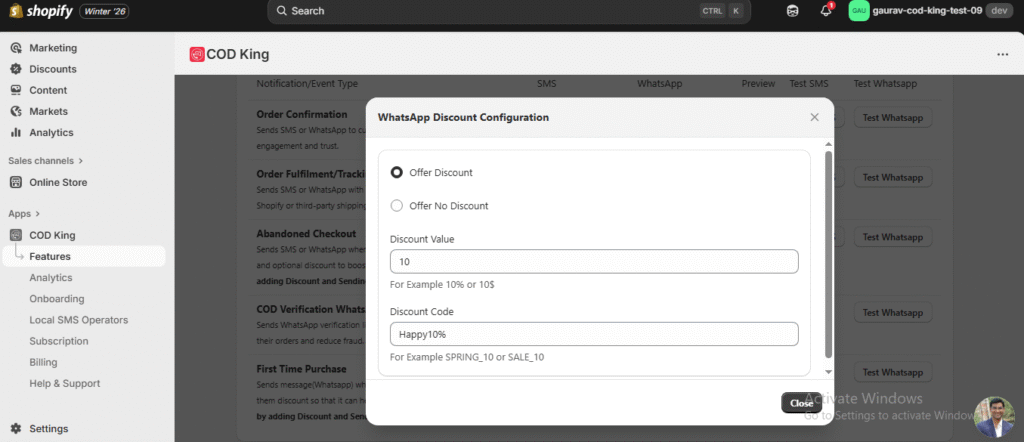Open the COD King three-dot menu

pos(1002,55)
